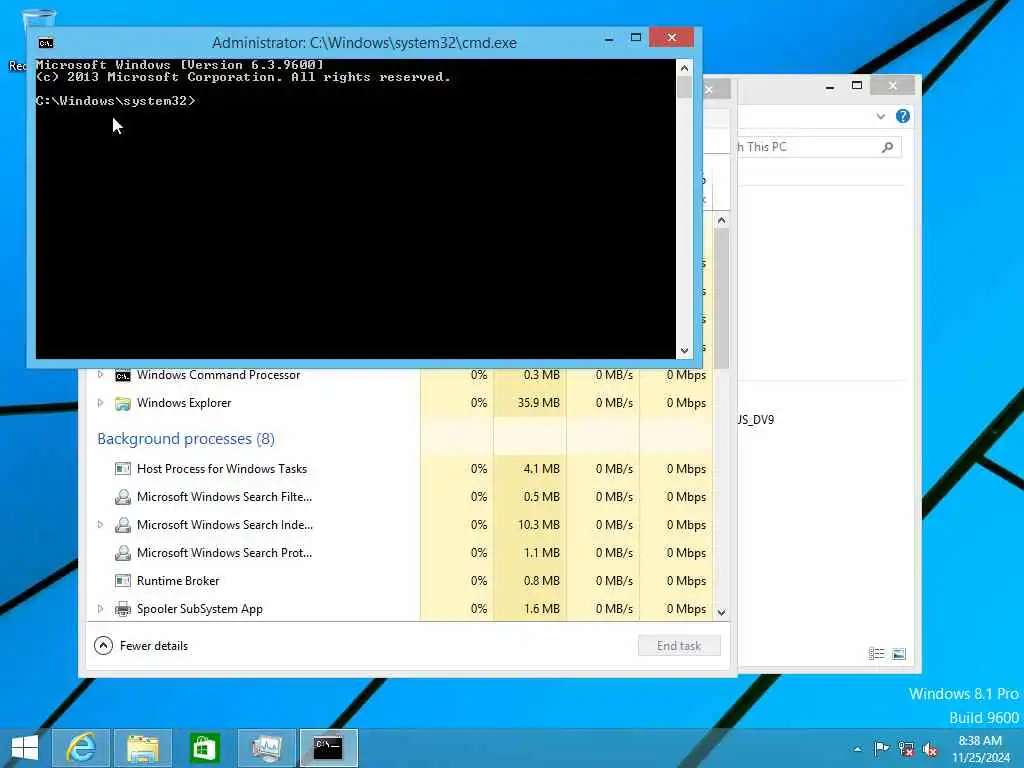Click the search magnifier in File Explorer
The image size is (1024, 768).
point(887,148)
